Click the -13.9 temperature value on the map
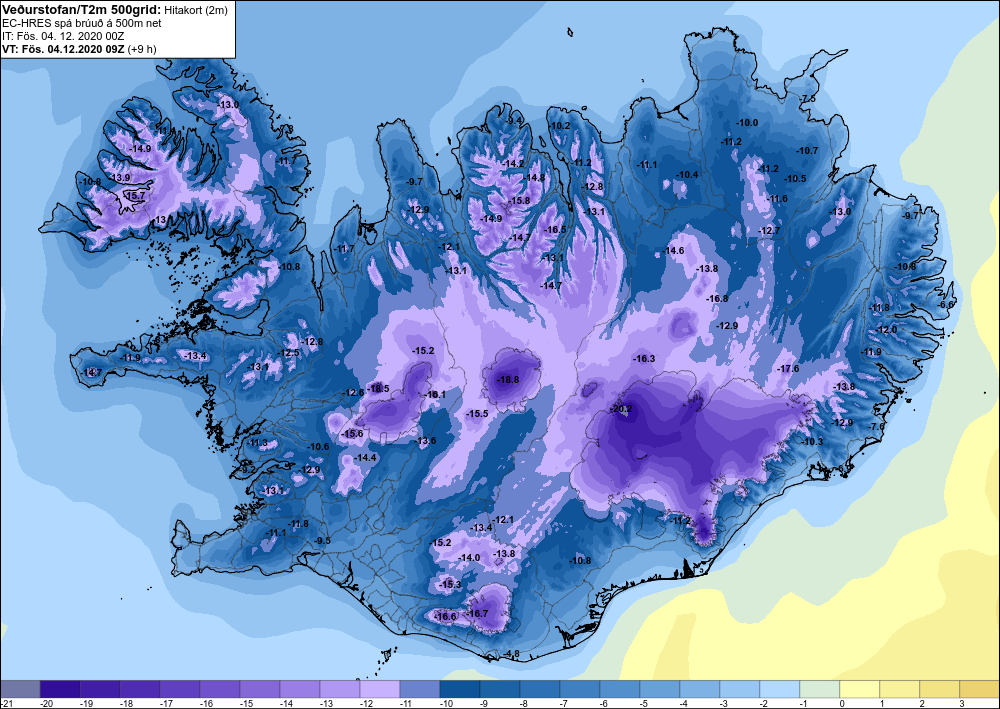This screenshot has height=709, width=1000. (x=119, y=177)
